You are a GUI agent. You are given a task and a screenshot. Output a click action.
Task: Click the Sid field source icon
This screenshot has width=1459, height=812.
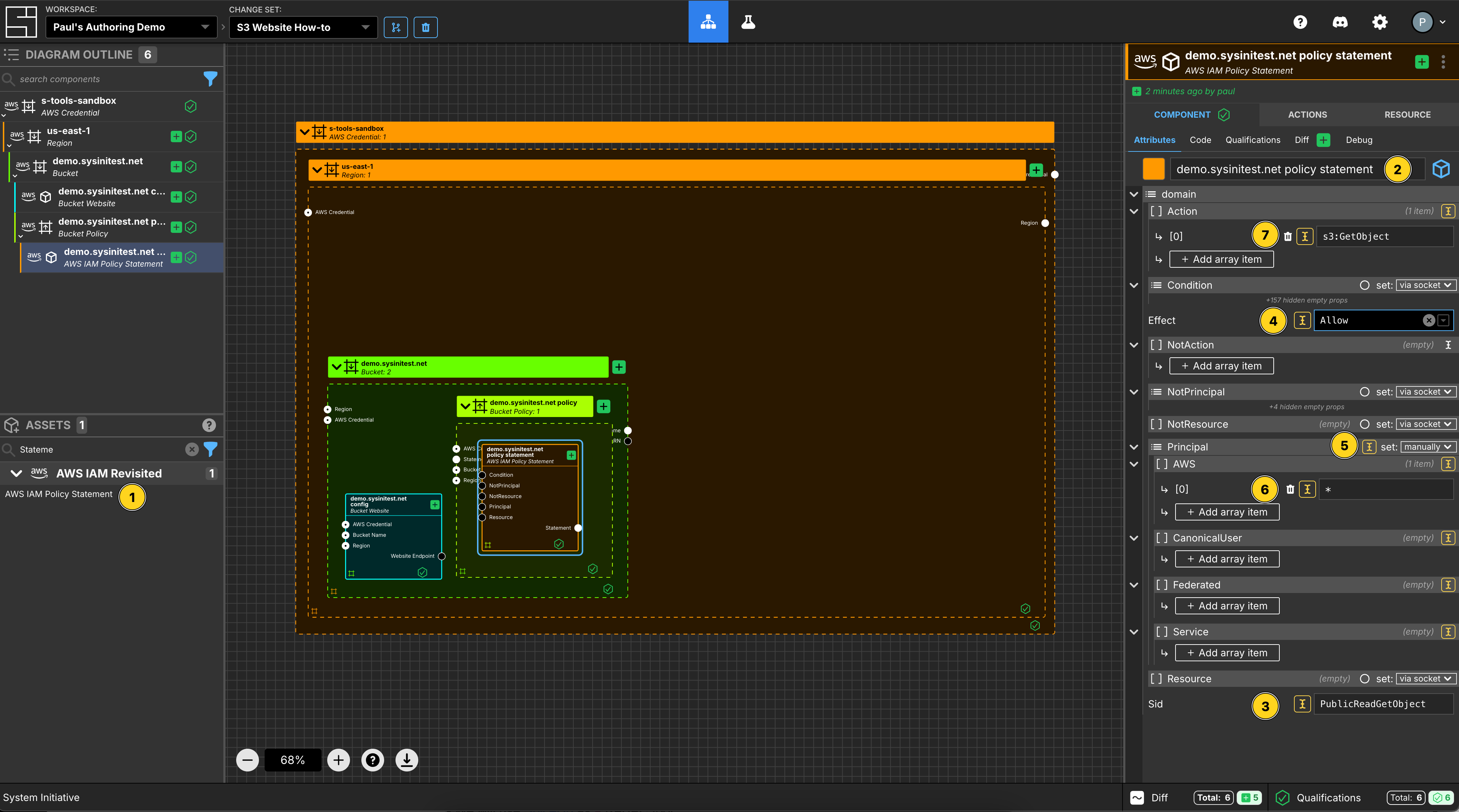[x=1302, y=704]
